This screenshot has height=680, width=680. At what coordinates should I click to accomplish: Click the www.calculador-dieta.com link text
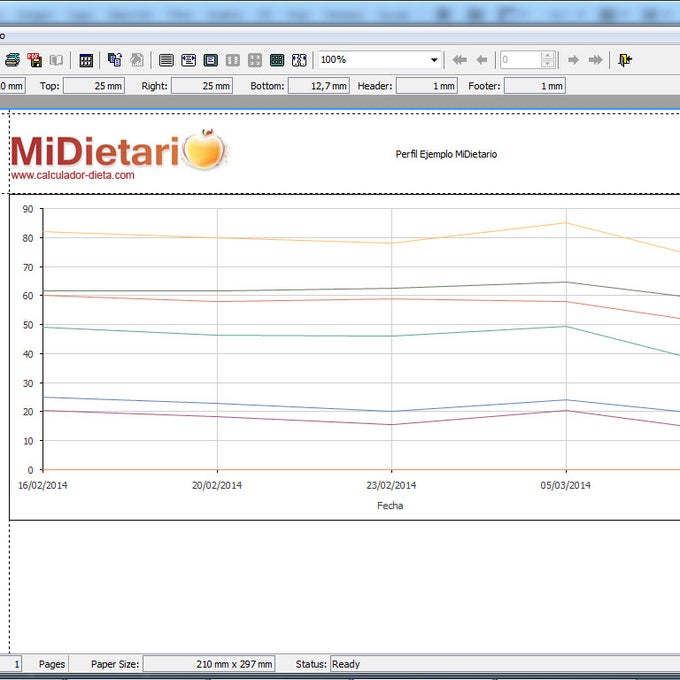73,175
